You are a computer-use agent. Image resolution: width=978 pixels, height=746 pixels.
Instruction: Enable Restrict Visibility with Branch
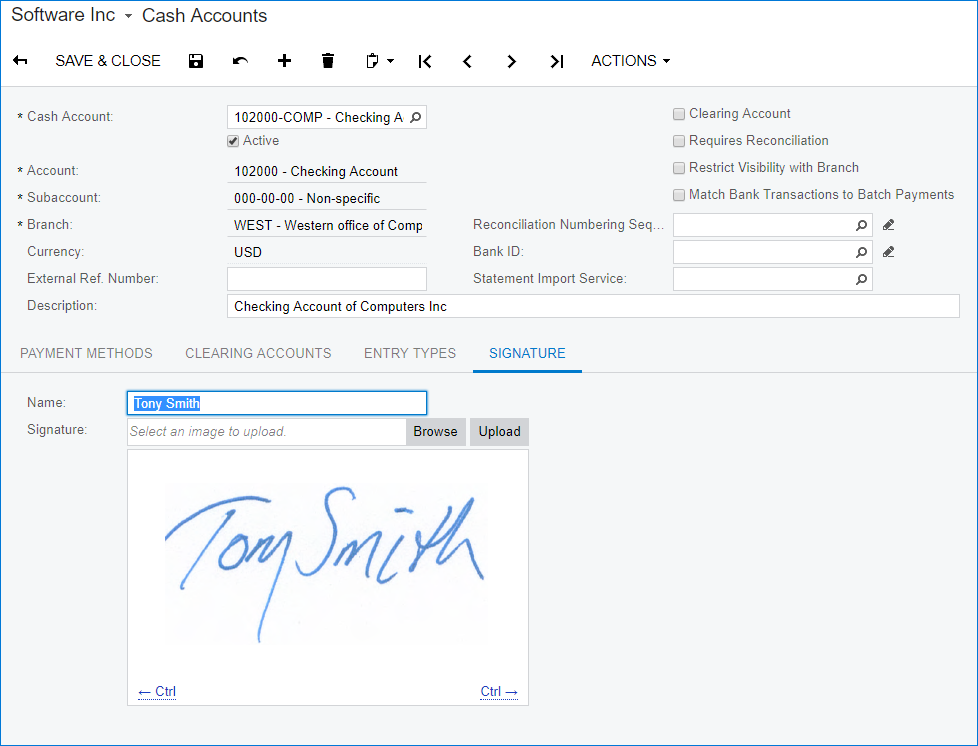click(x=679, y=168)
